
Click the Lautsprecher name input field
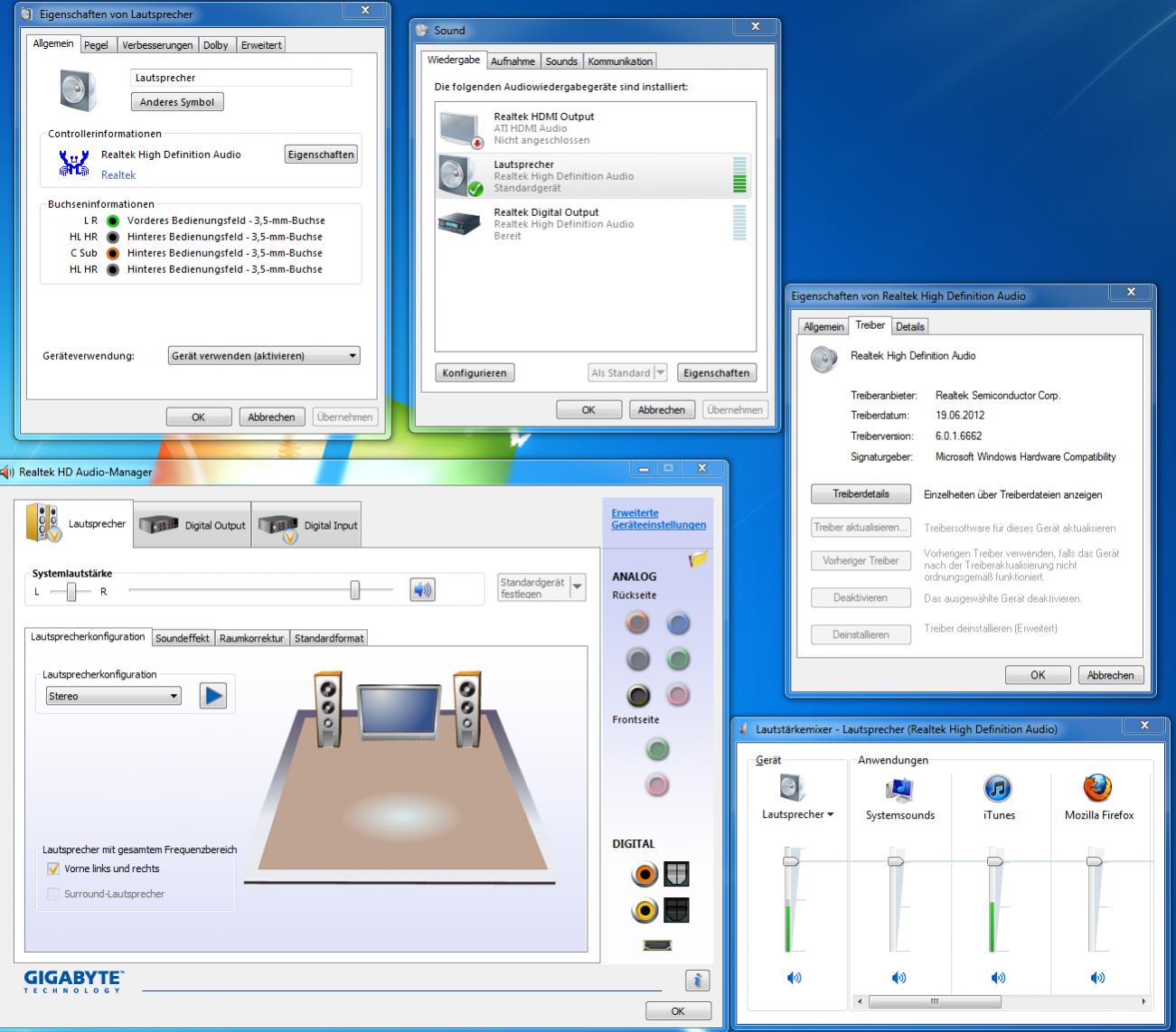[241, 78]
